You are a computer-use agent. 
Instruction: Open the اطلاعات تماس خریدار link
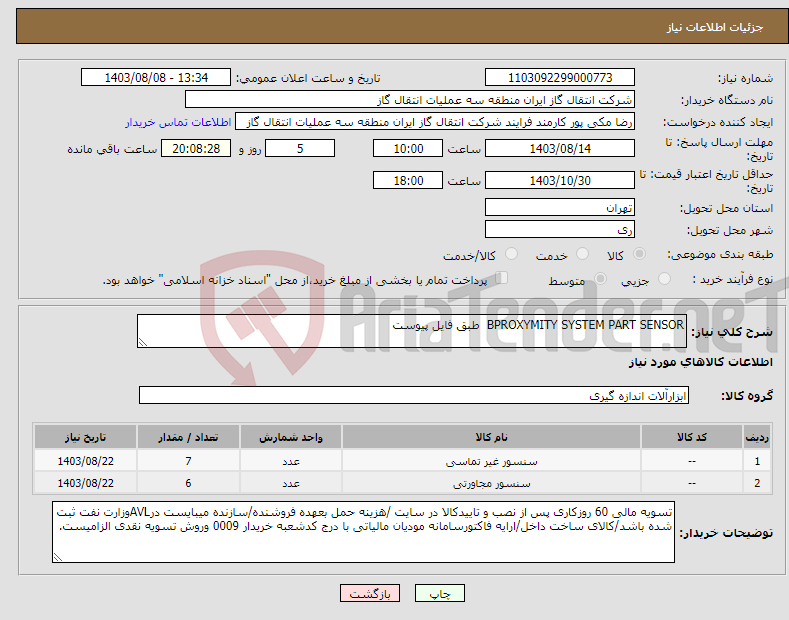point(178,122)
